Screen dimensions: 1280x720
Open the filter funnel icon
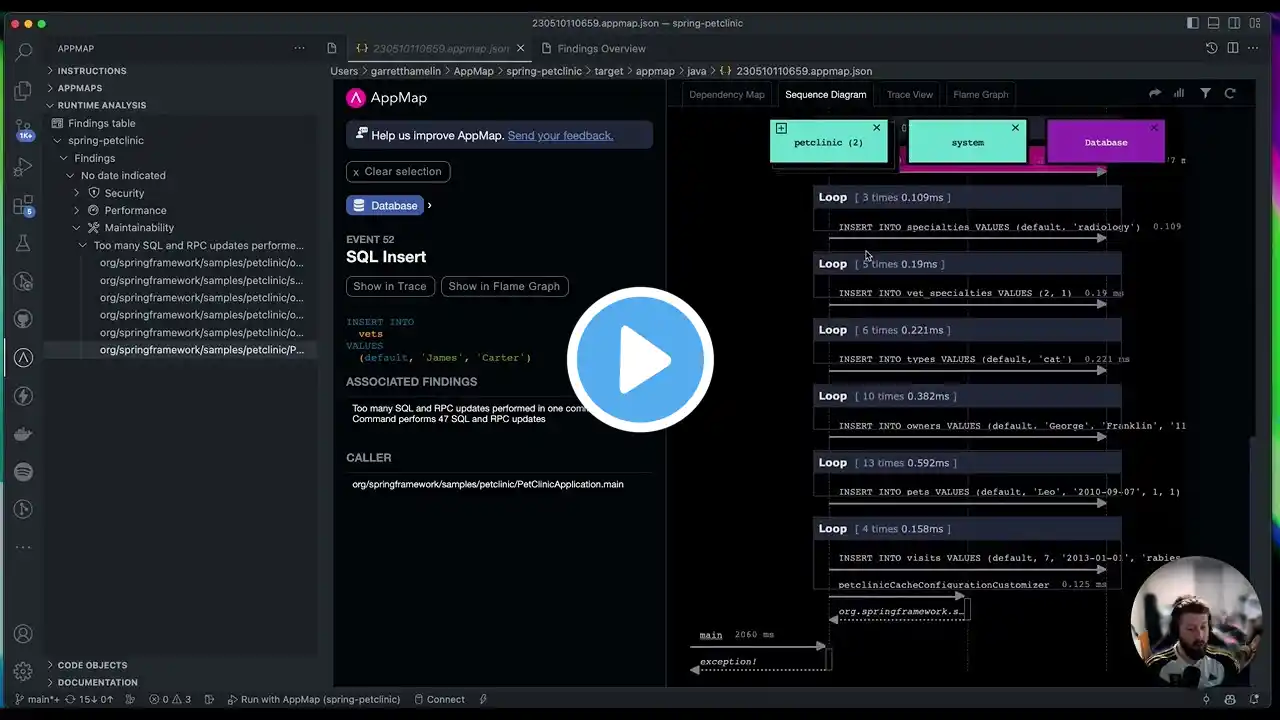(x=1205, y=93)
